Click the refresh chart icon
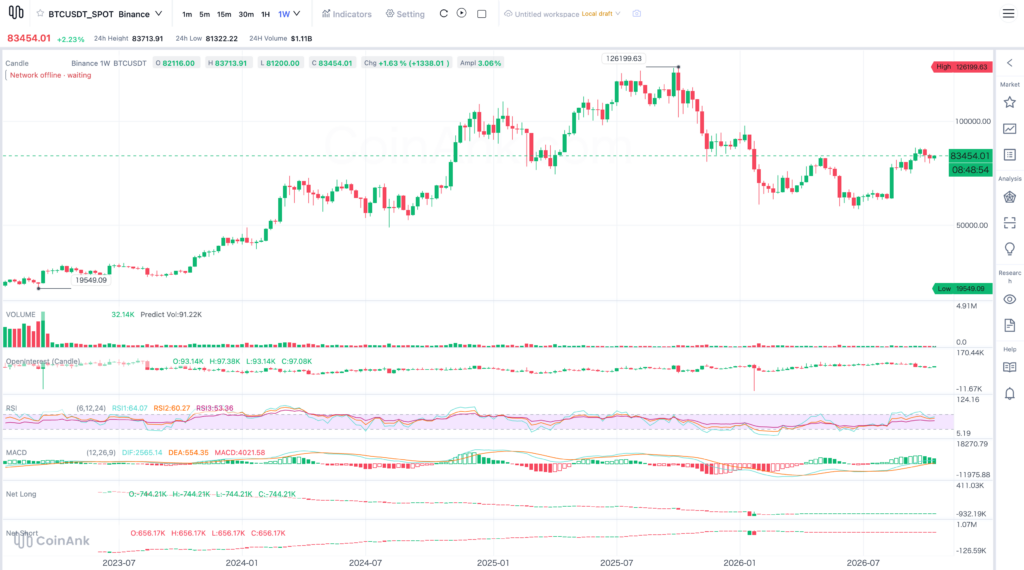This screenshot has width=1024, height=570. [443, 13]
